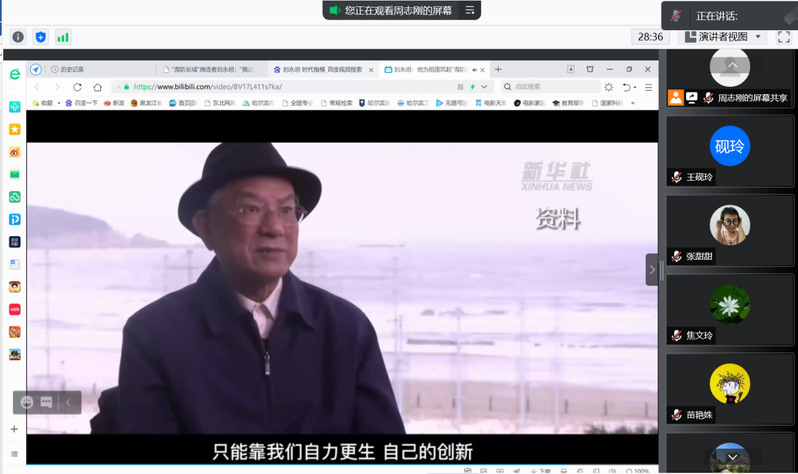Open the sharing banner menu icon
The height and width of the screenshot is (474, 798).
click(x=470, y=10)
